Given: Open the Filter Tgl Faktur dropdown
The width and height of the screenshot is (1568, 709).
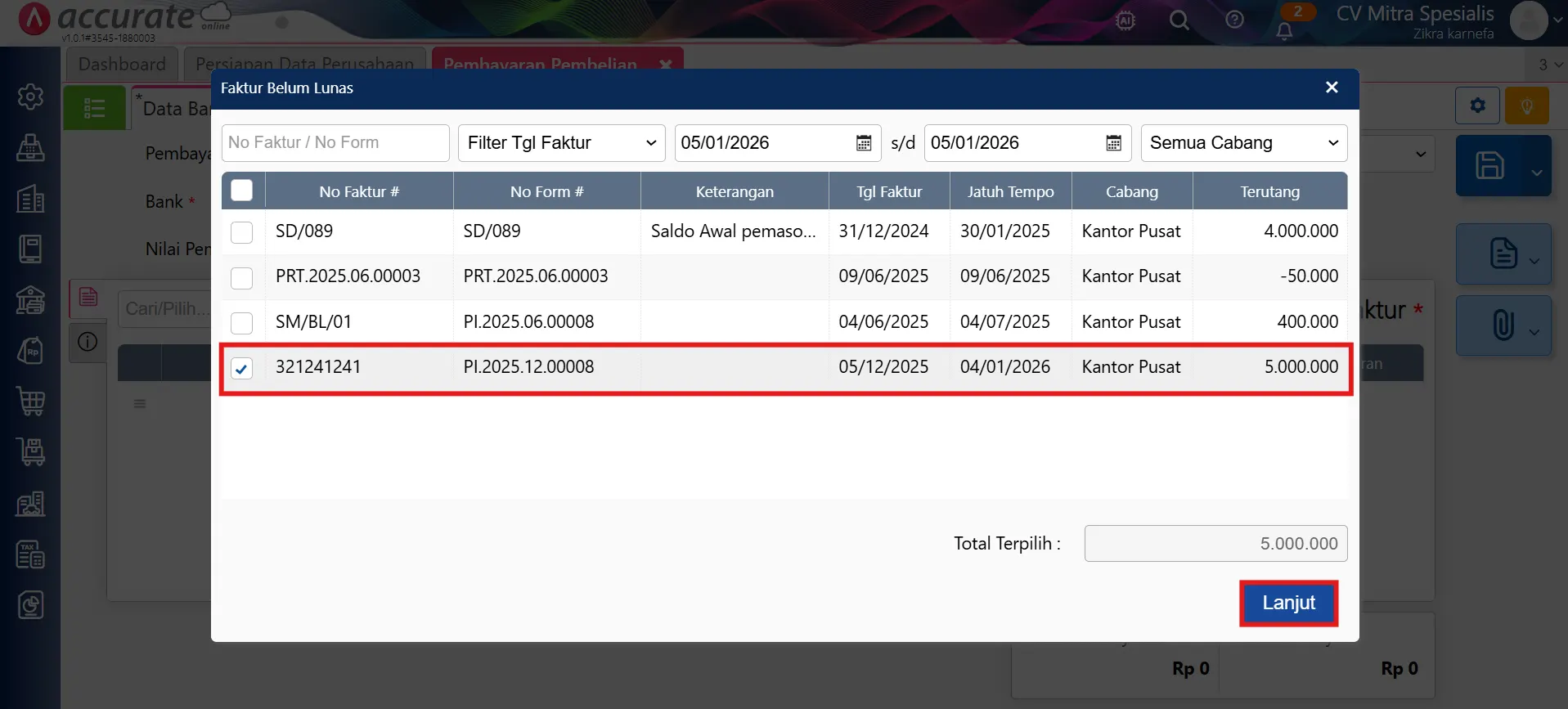Looking at the screenshot, I should point(561,143).
